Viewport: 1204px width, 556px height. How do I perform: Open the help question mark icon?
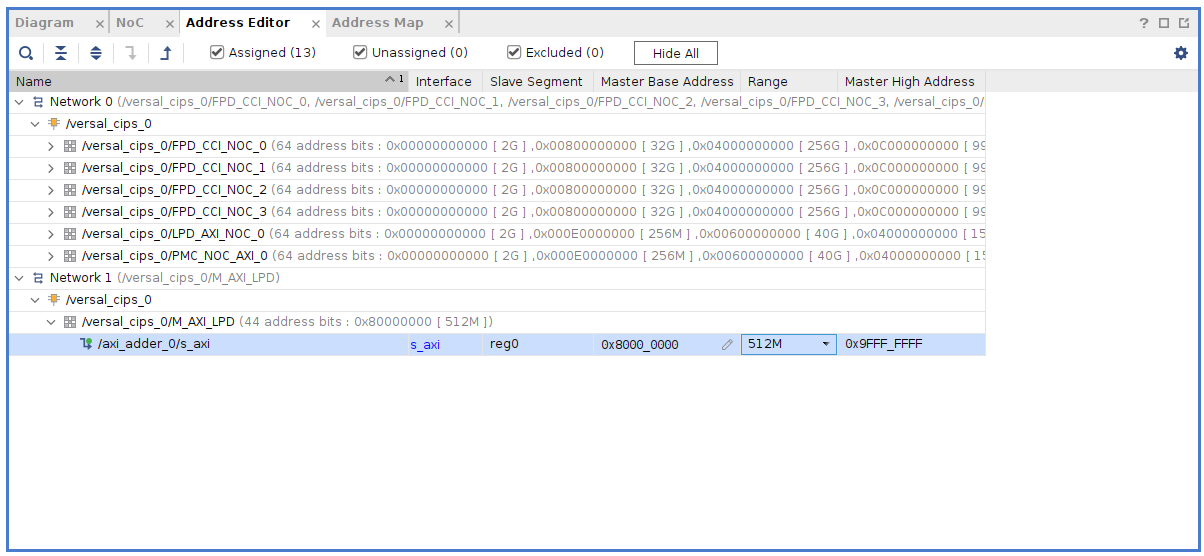tap(1144, 23)
